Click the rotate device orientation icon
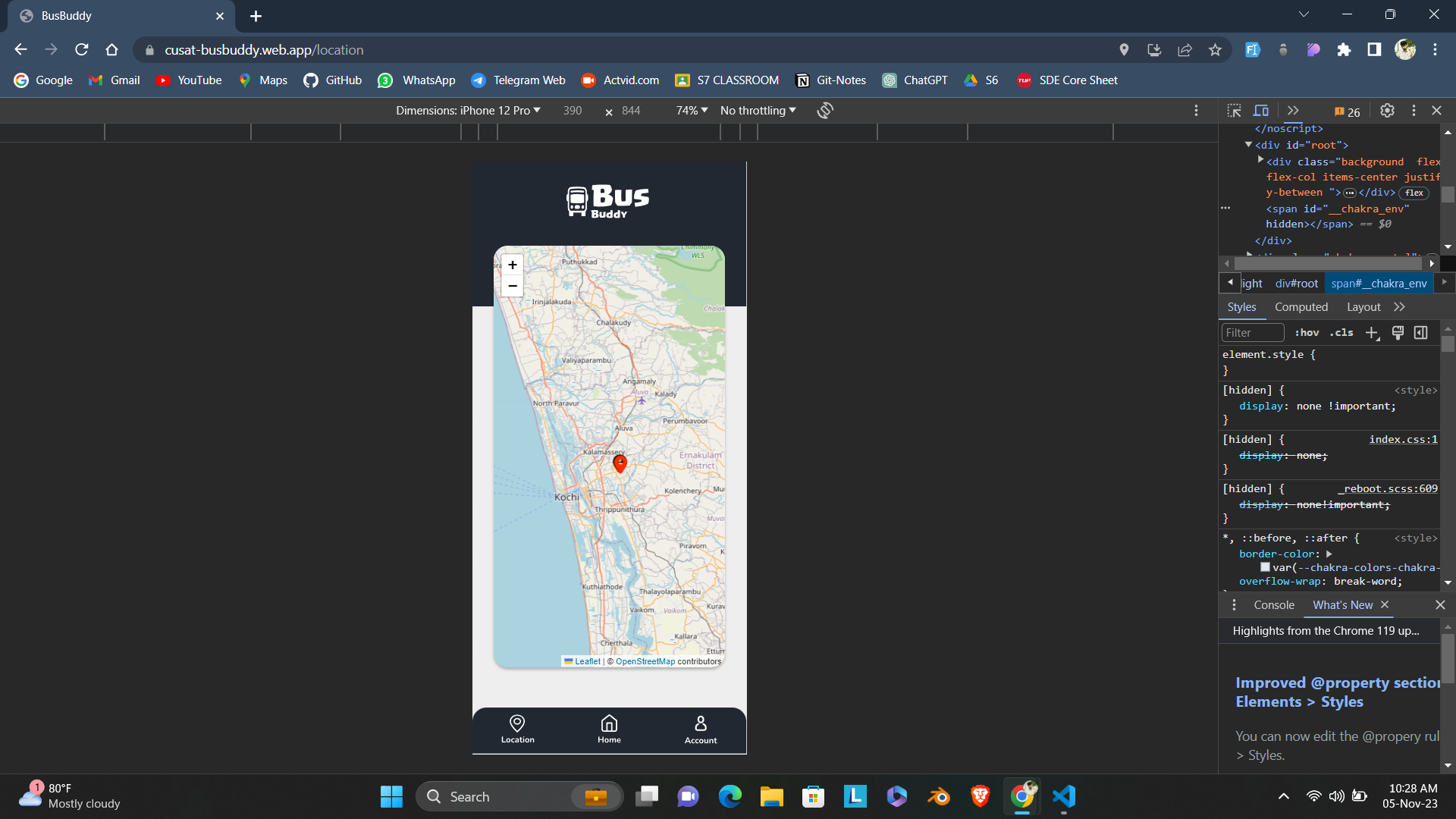This screenshot has height=819, width=1456. (x=825, y=111)
